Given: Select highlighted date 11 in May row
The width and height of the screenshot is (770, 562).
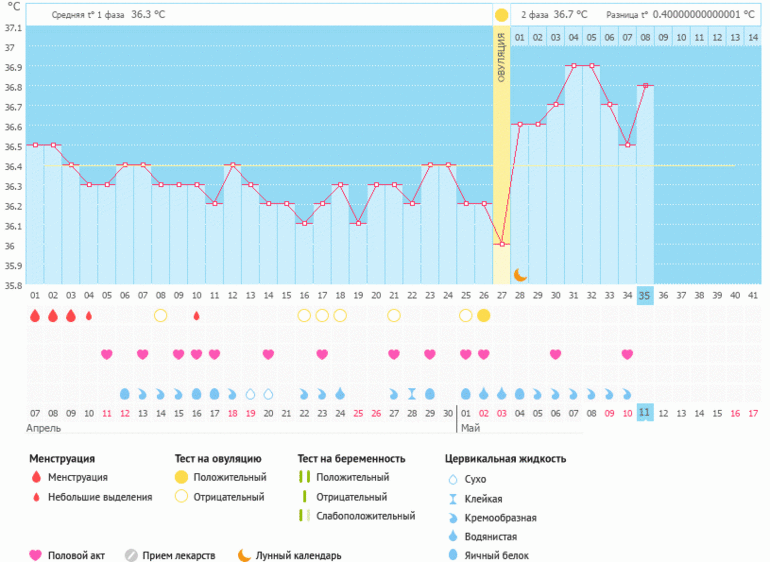Looking at the screenshot, I should (645, 413).
